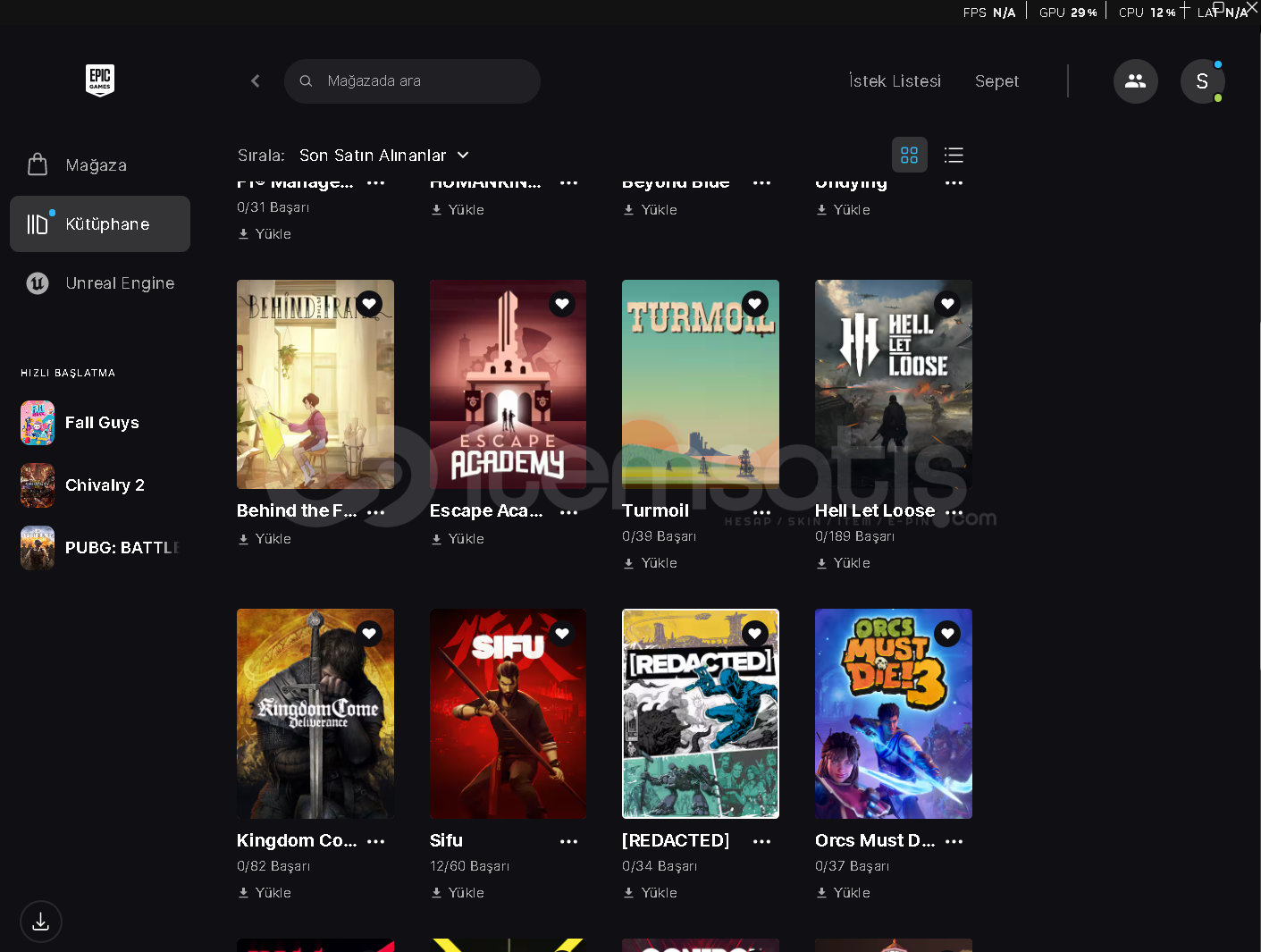The height and width of the screenshot is (952, 1261).
Task: Click the Kütüphane library icon
Action: click(38, 223)
